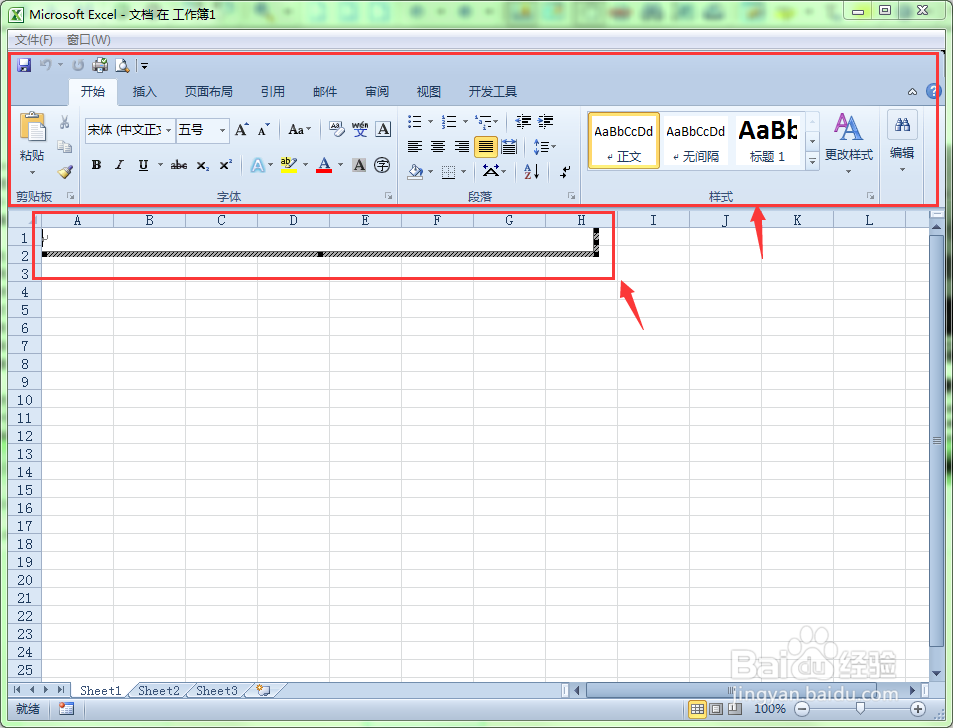Switch to the 引用 References tab

pos(273,92)
